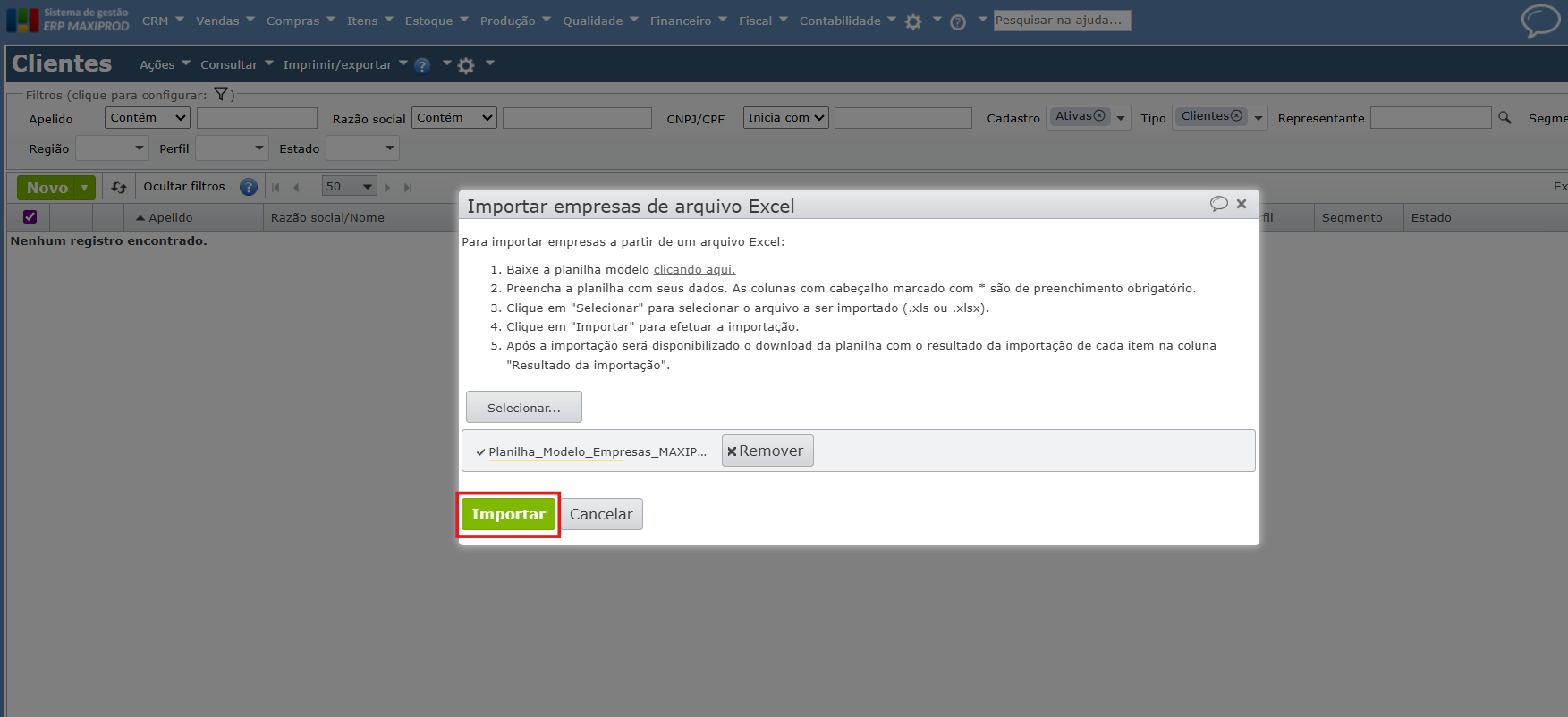Open the Contabilidade menu
This screenshot has height=717, width=1568.
point(848,21)
